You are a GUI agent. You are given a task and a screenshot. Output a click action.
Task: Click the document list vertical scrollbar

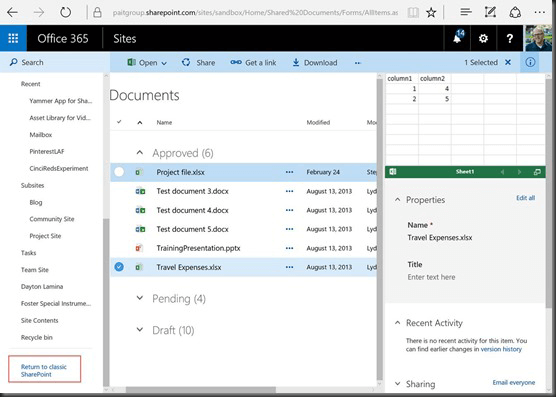coord(380,229)
